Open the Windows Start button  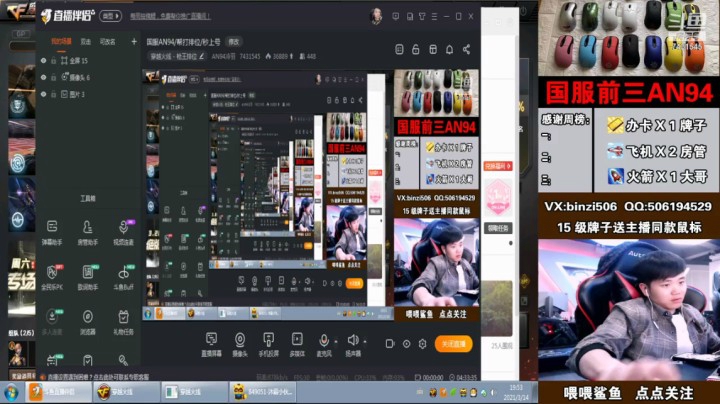pos(11,393)
